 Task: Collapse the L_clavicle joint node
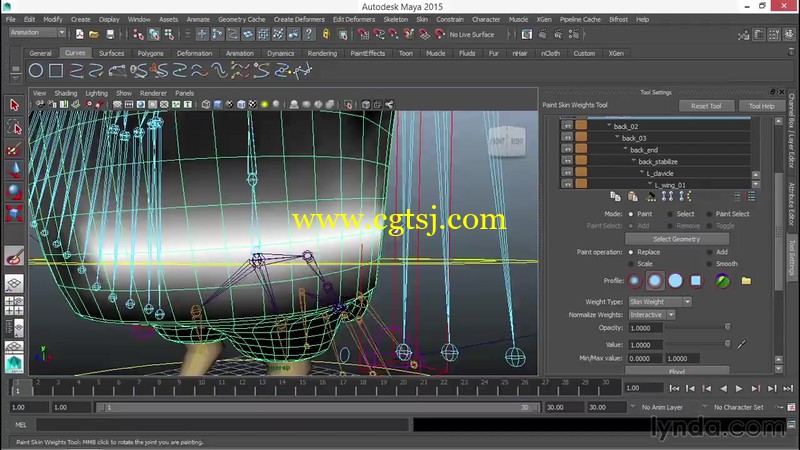tap(642, 173)
